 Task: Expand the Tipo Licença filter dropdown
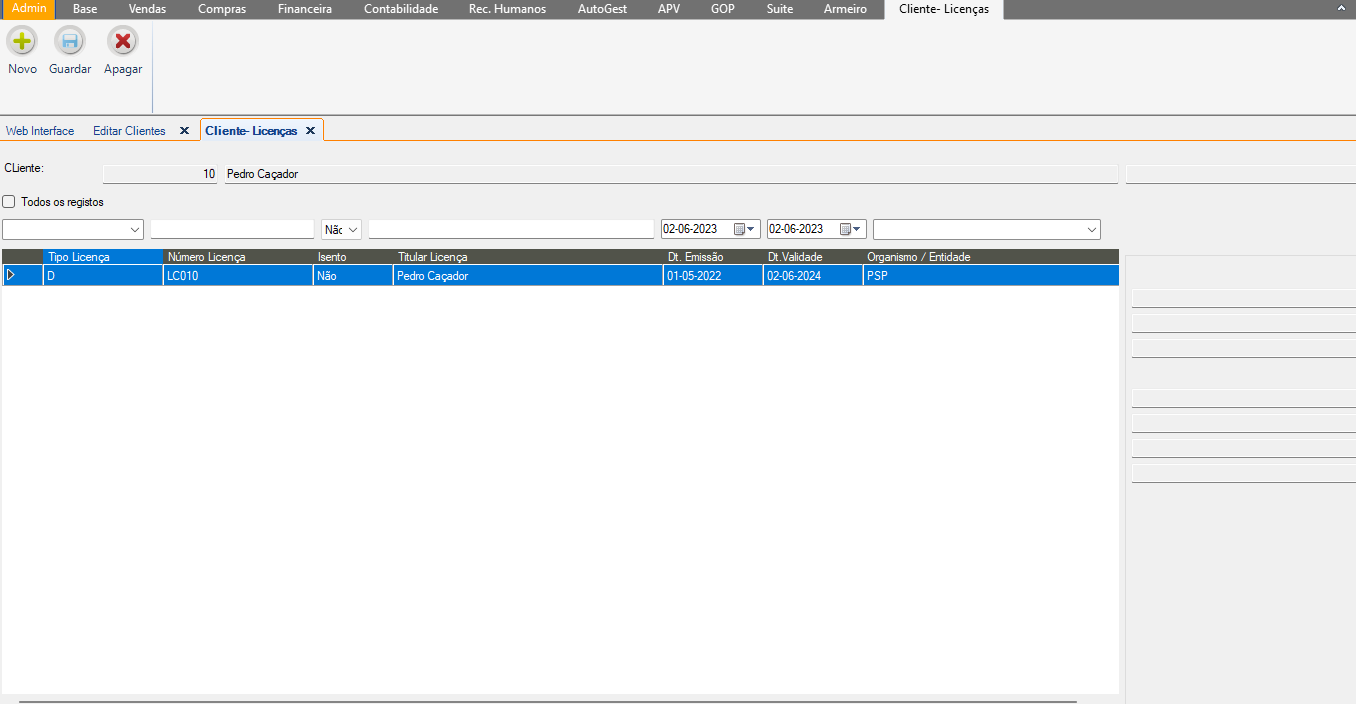[x=135, y=229]
